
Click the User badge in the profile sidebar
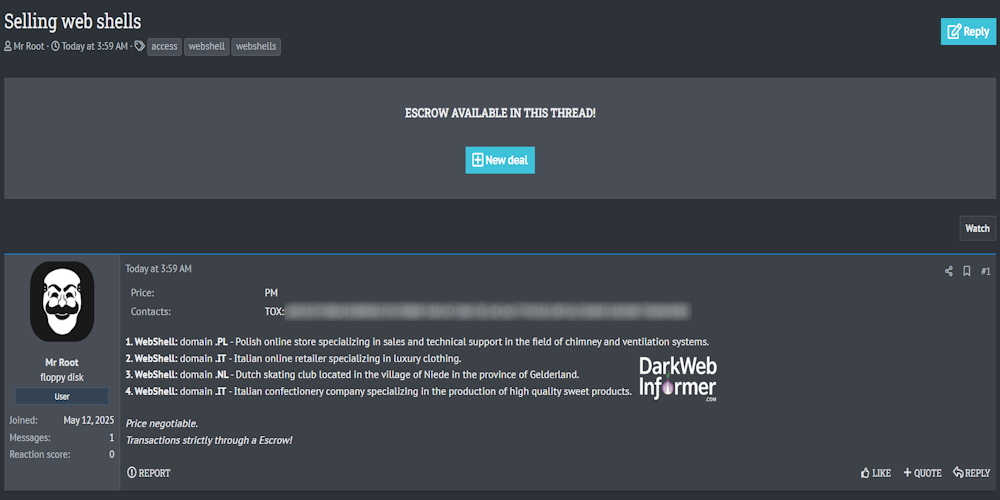62,396
